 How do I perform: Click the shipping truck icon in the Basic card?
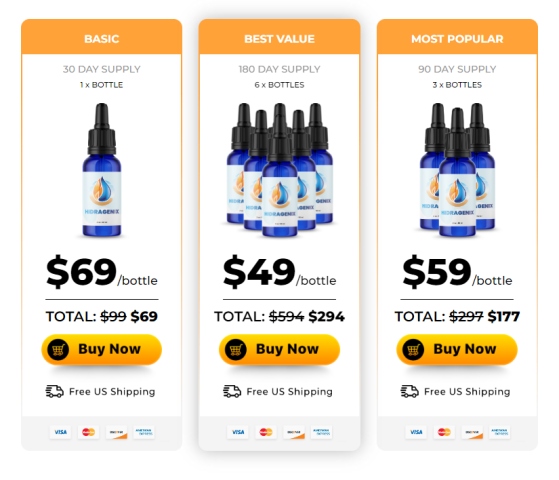(x=55, y=391)
